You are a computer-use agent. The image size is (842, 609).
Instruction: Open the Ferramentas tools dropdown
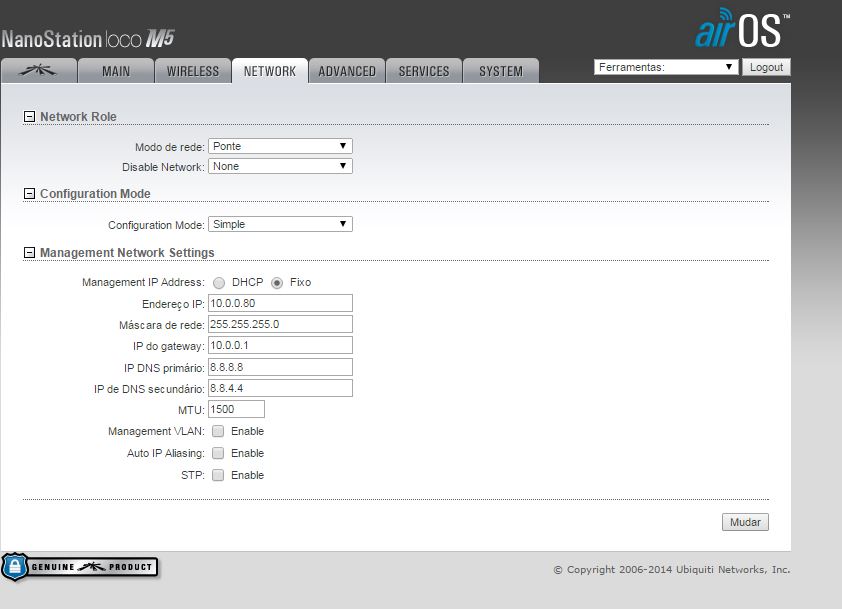tap(666, 67)
